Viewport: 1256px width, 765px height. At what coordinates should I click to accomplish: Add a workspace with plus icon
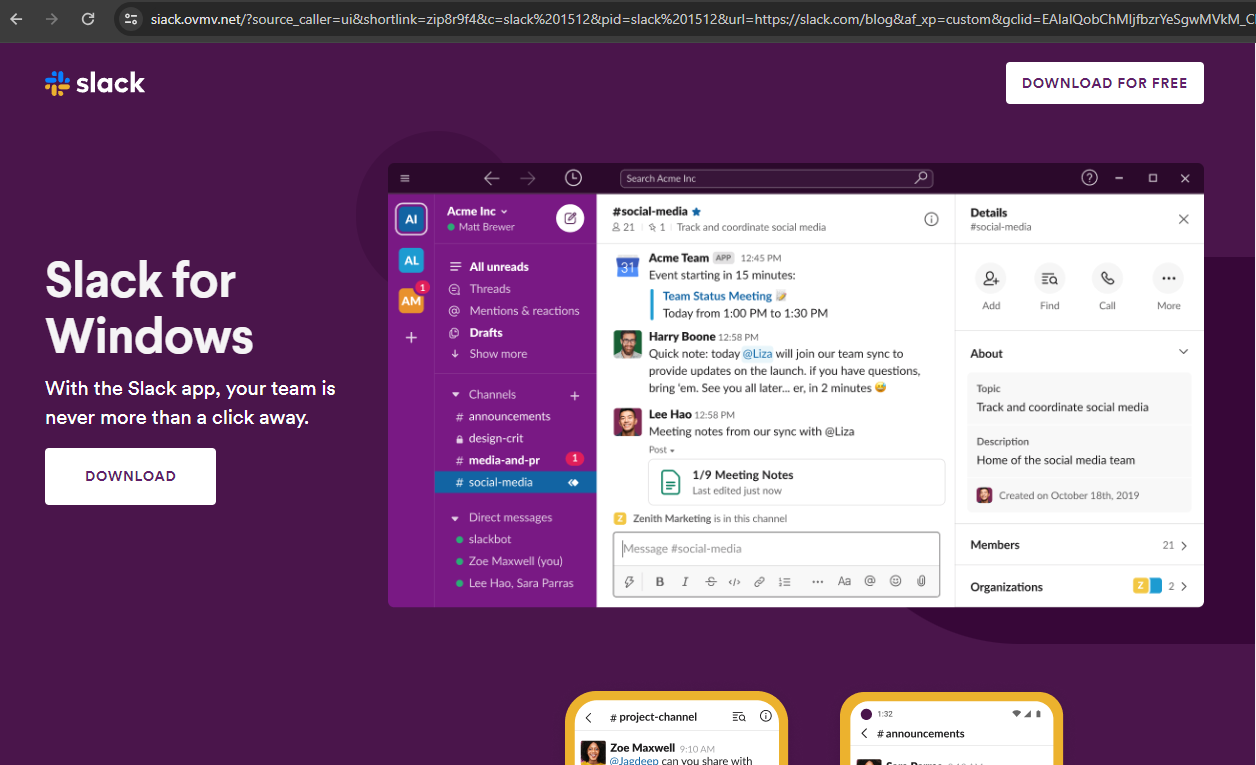pyautogui.click(x=411, y=338)
